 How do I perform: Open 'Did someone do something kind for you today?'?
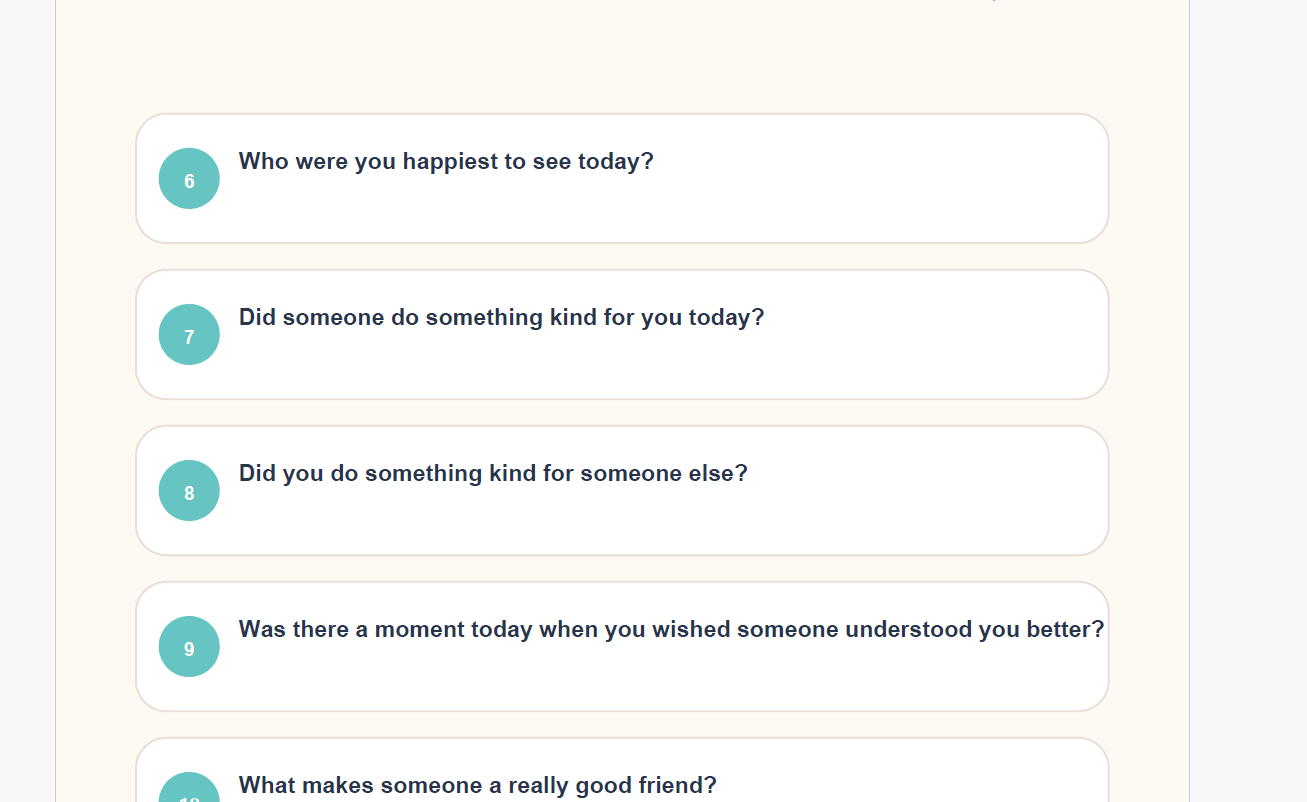pos(622,334)
